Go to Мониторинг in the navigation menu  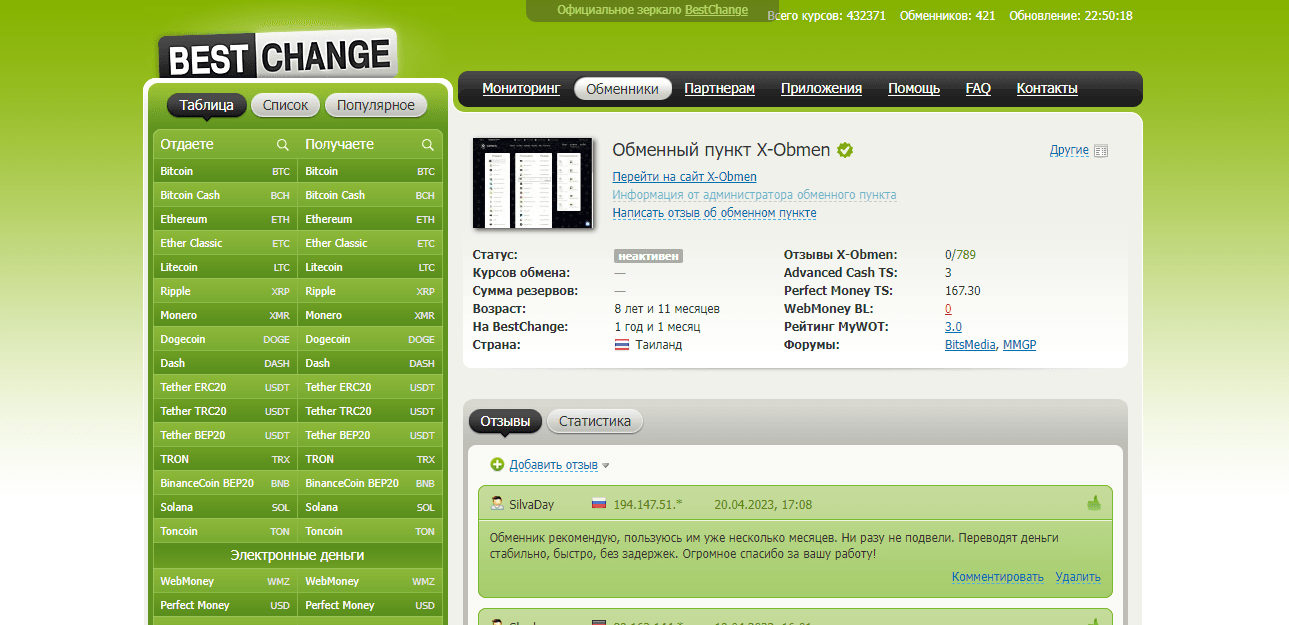coord(521,88)
